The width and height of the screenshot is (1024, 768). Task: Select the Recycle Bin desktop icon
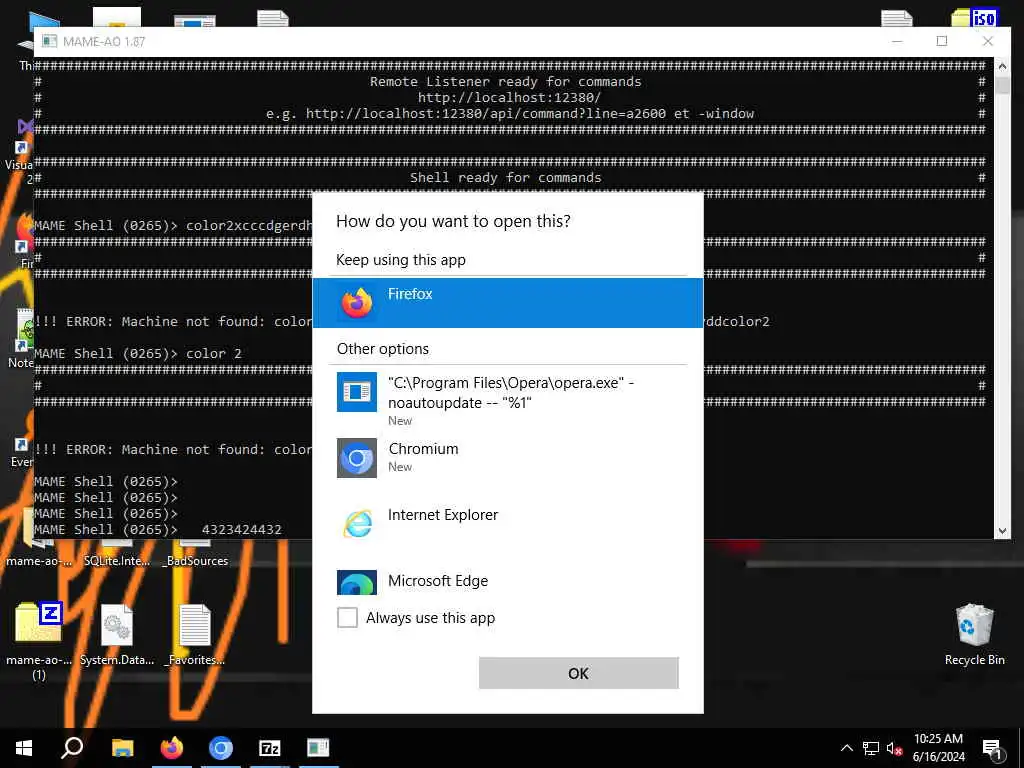point(974,635)
